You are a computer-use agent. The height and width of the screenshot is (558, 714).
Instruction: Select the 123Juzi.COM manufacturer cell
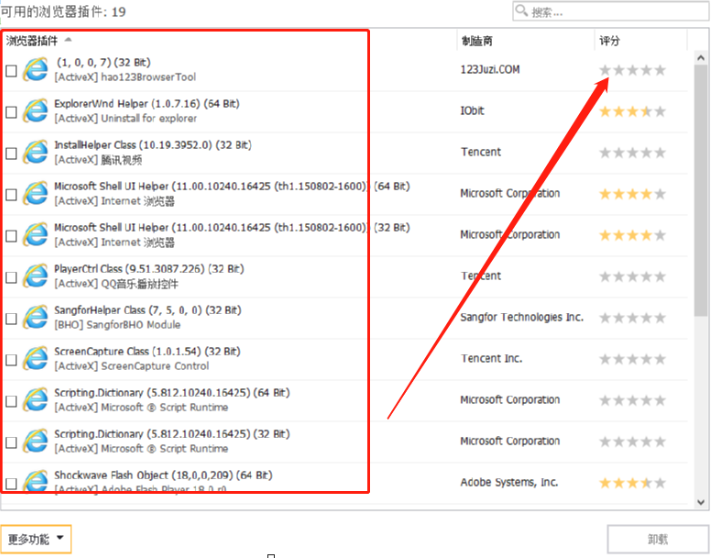click(490, 70)
